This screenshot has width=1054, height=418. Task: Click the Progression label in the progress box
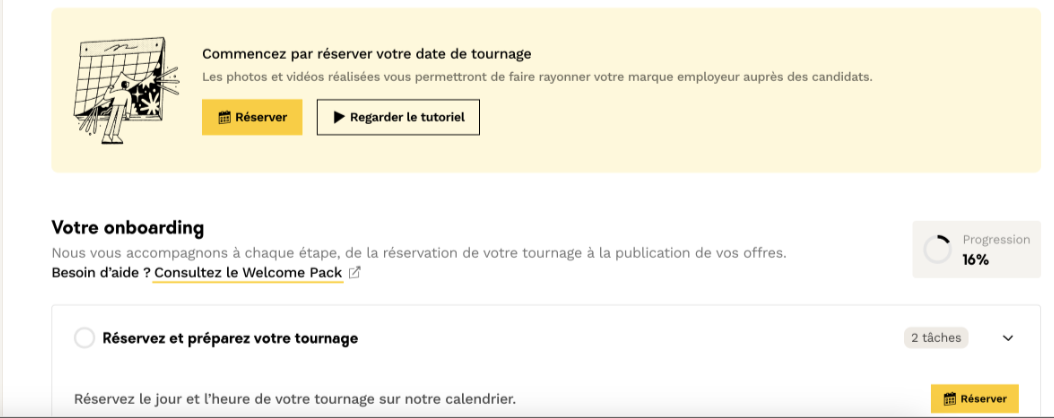click(x=995, y=240)
